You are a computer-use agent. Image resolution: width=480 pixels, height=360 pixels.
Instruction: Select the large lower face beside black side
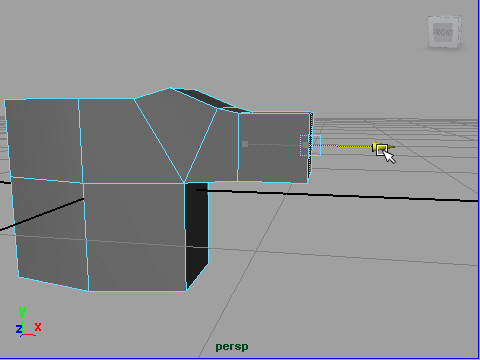tap(135, 237)
